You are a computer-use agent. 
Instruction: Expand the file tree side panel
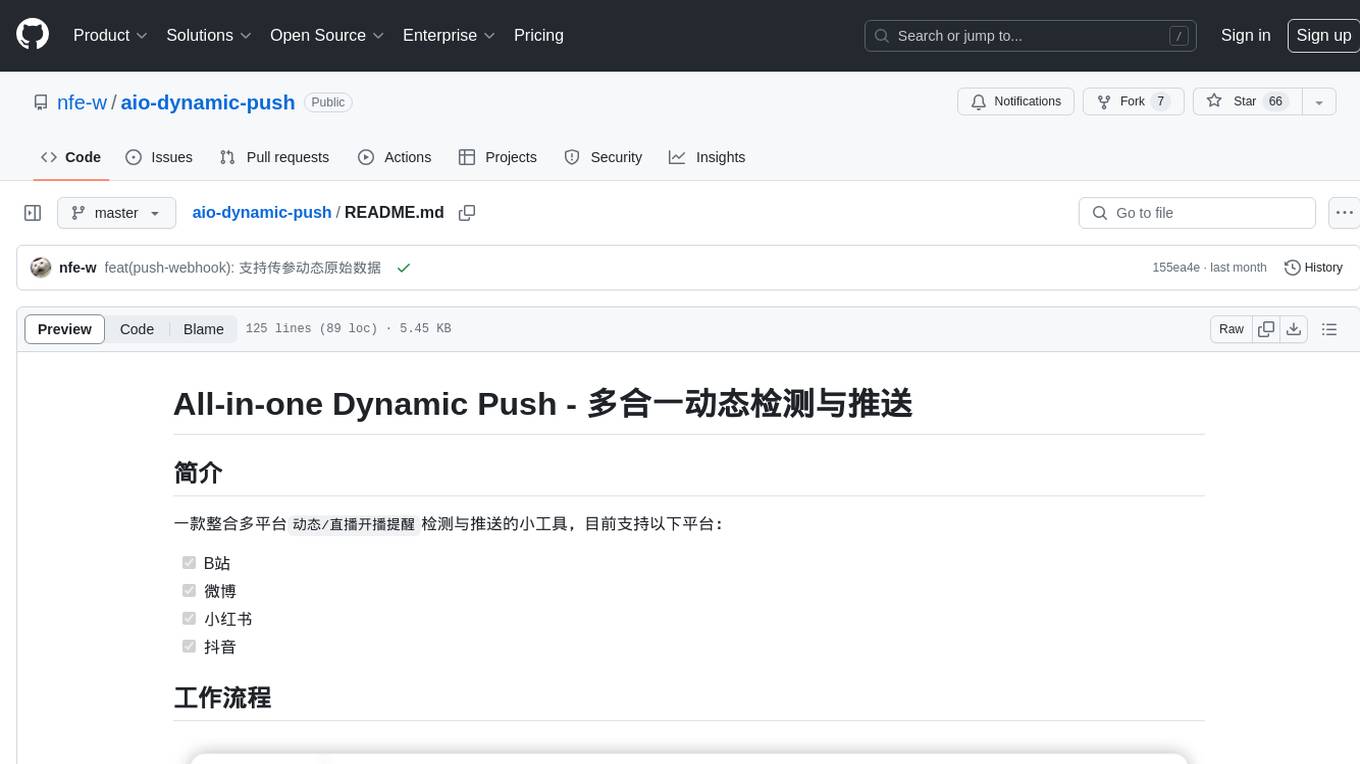33,213
